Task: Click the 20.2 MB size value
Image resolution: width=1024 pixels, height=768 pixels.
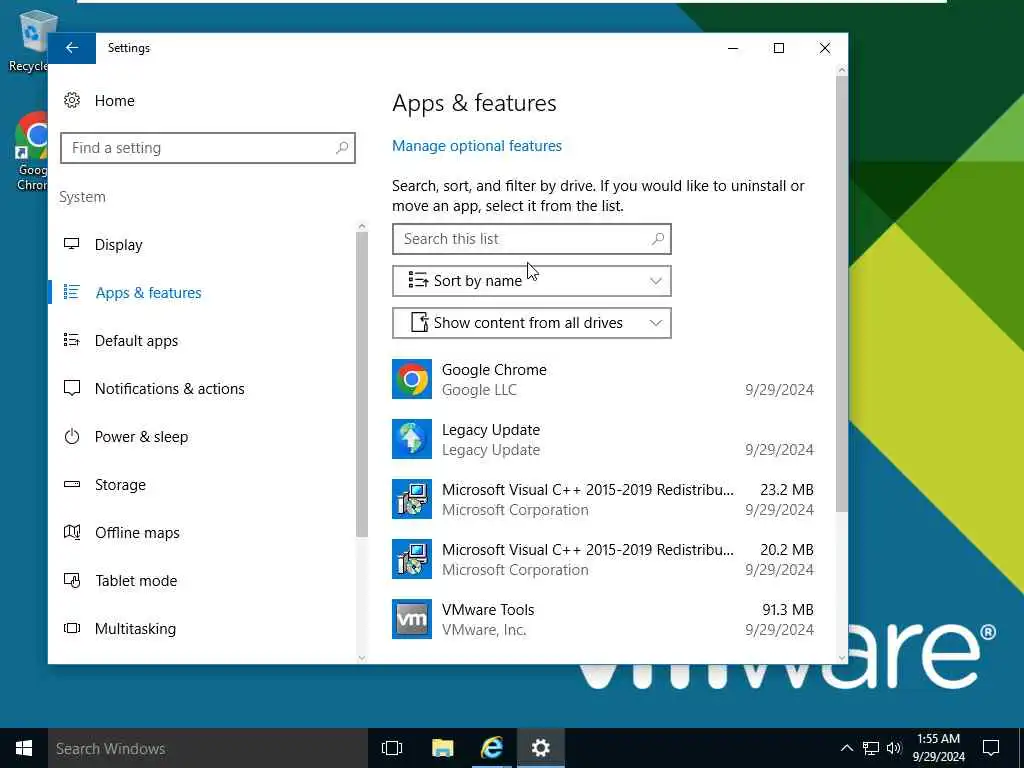Action: 786,550
